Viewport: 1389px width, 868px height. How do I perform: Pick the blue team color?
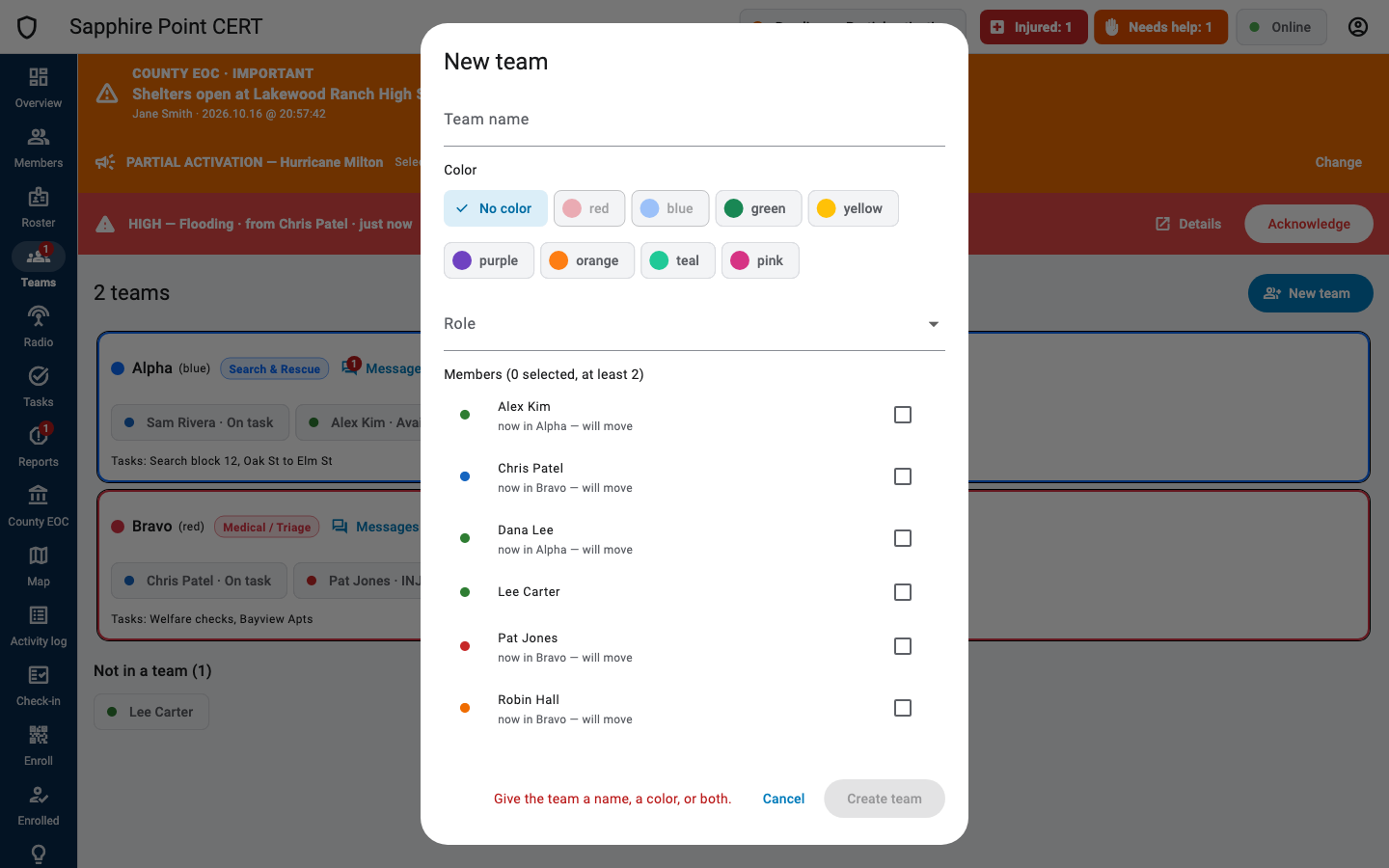[x=670, y=208]
